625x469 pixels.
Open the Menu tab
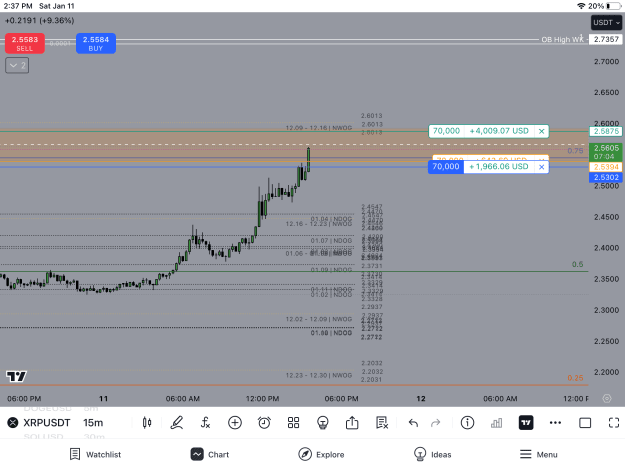pos(539,455)
